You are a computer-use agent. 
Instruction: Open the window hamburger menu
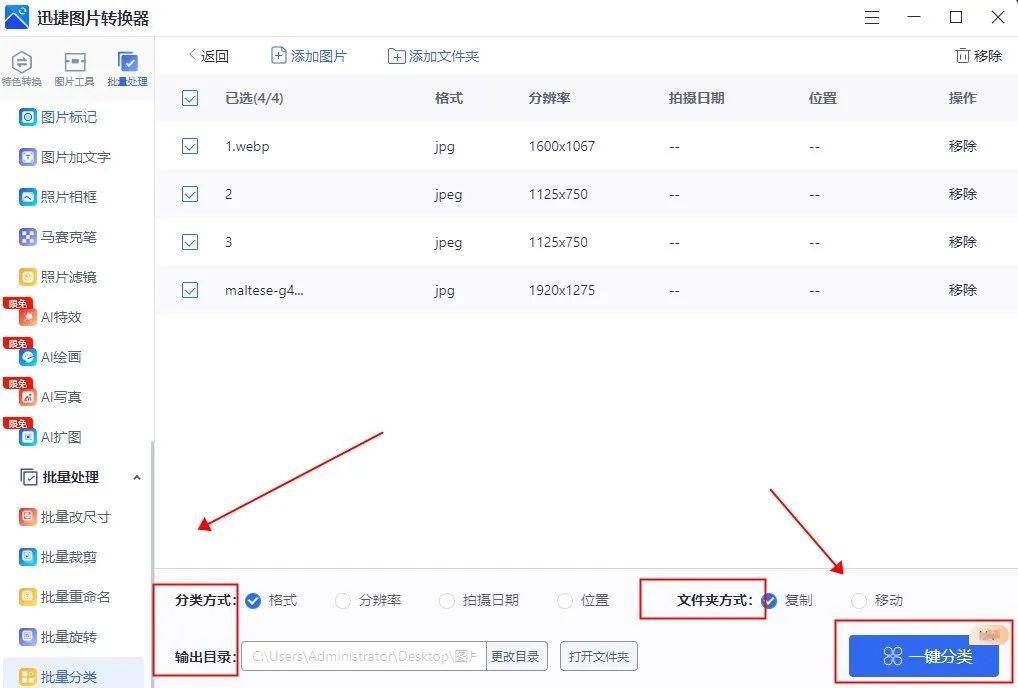point(873,17)
